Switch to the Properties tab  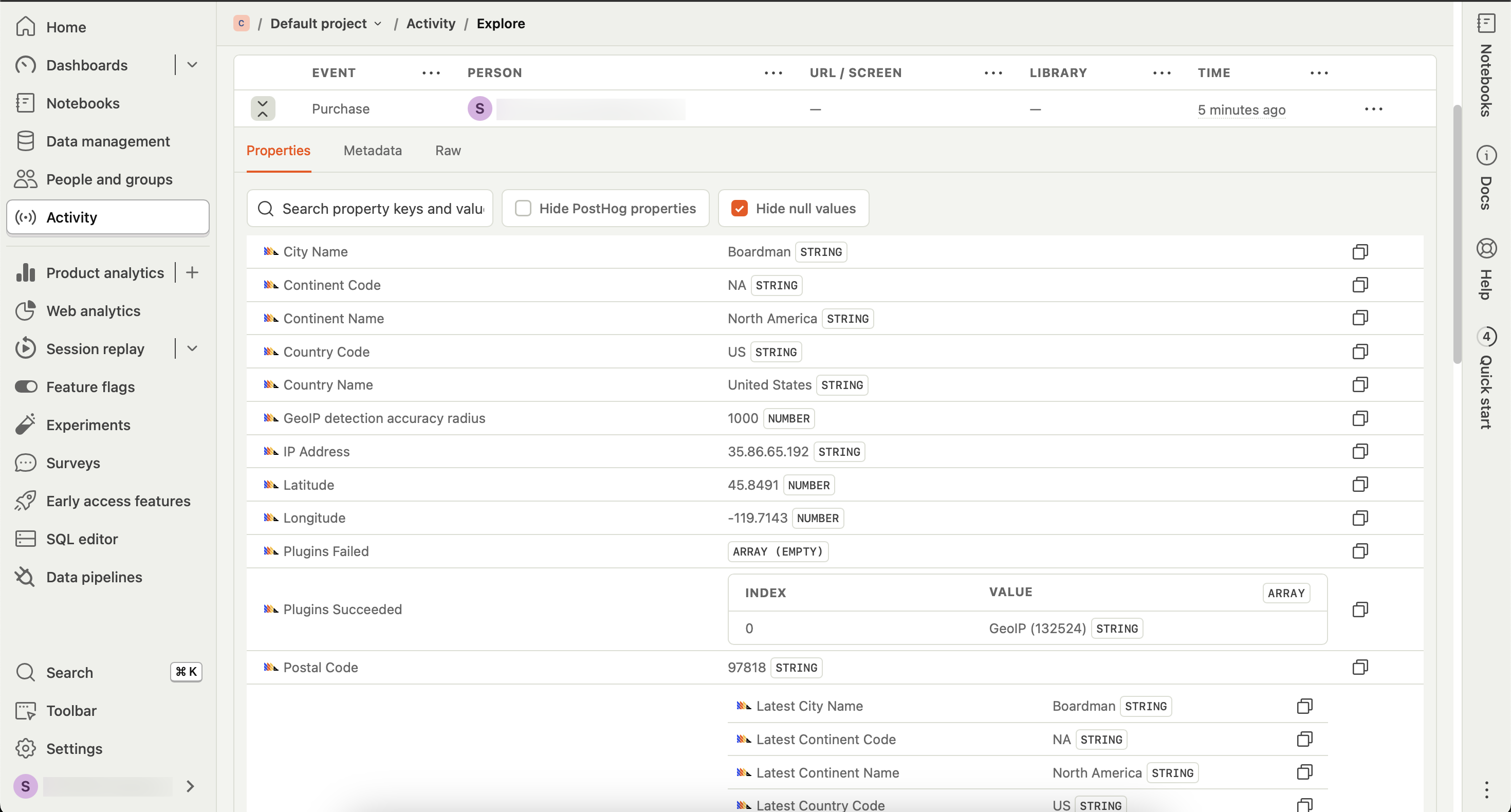[x=278, y=151]
